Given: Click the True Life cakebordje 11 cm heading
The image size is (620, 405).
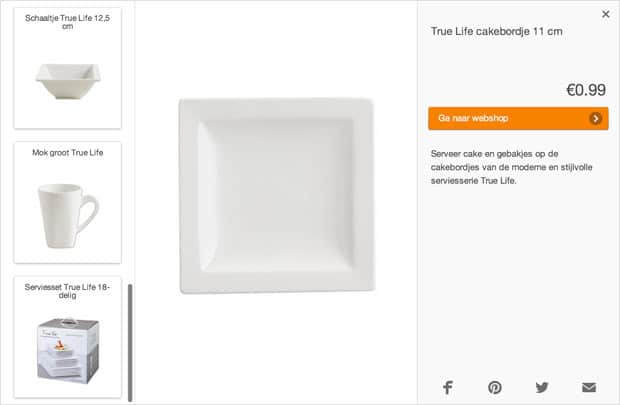Looking at the screenshot, I should (496, 31).
